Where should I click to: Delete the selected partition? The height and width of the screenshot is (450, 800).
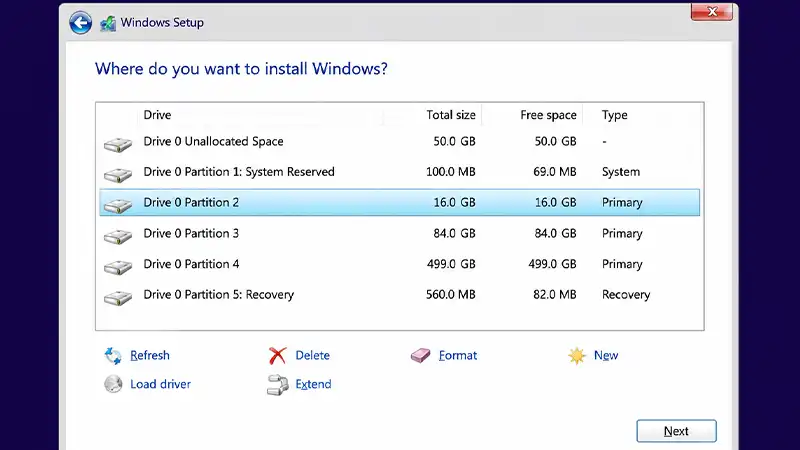click(312, 356)
